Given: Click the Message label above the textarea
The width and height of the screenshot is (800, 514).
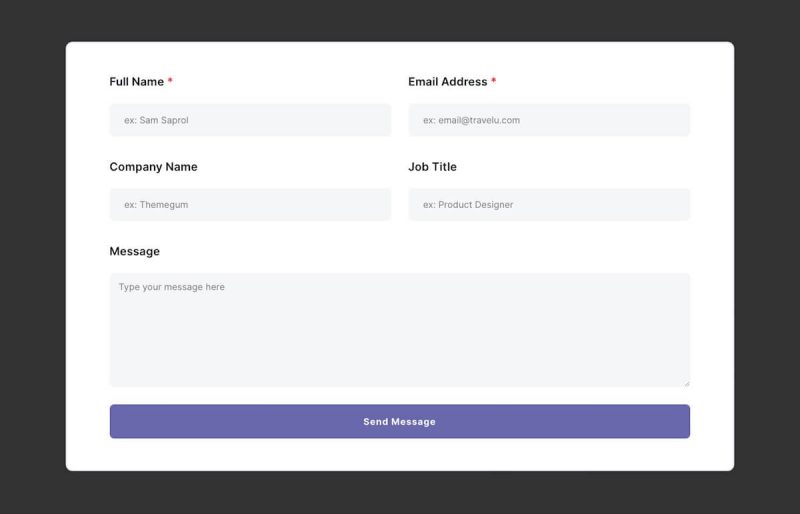Looking at the screenshot, I should [x=134, y=252].
